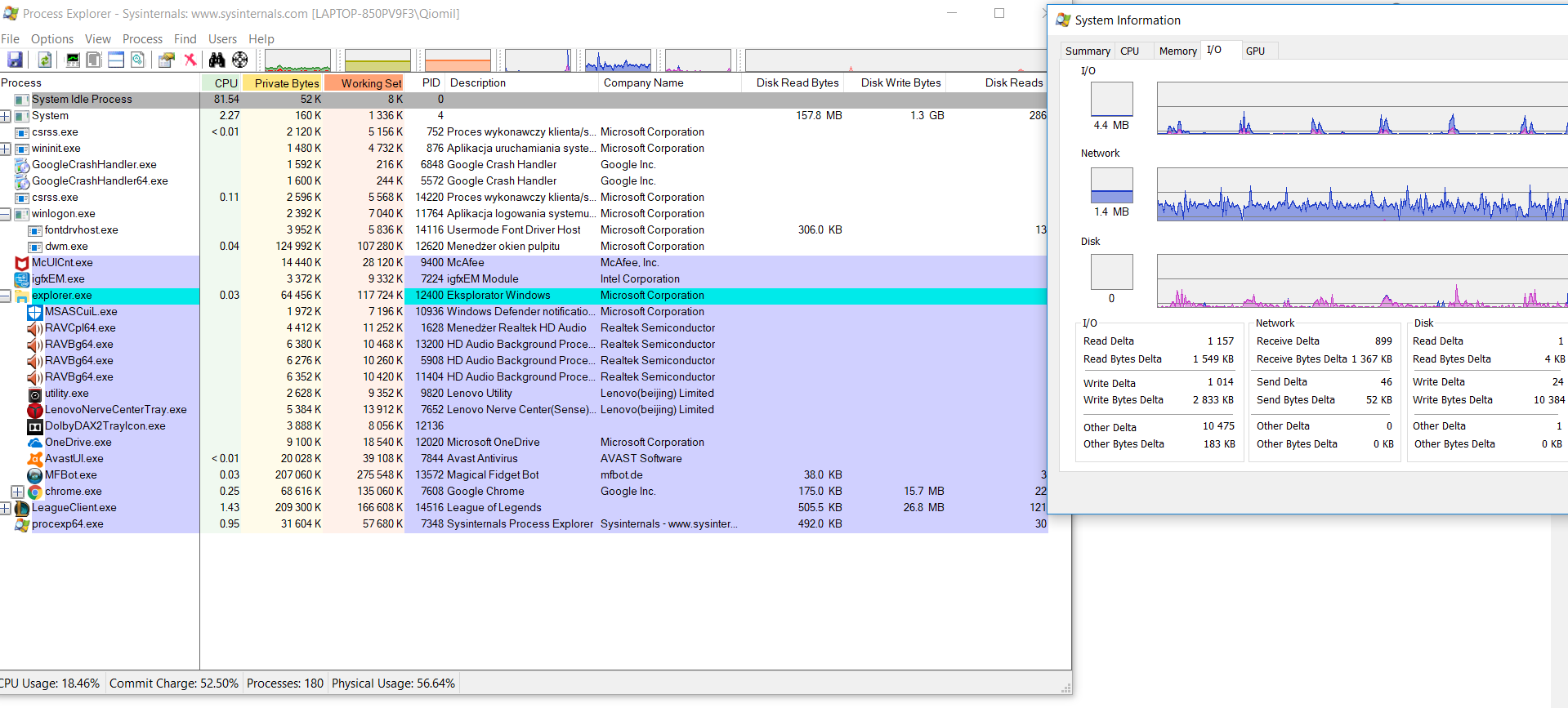Click the procexp64.exe process icon
The height and width of the screenshot is (708, 1568).
click(22, 524)
